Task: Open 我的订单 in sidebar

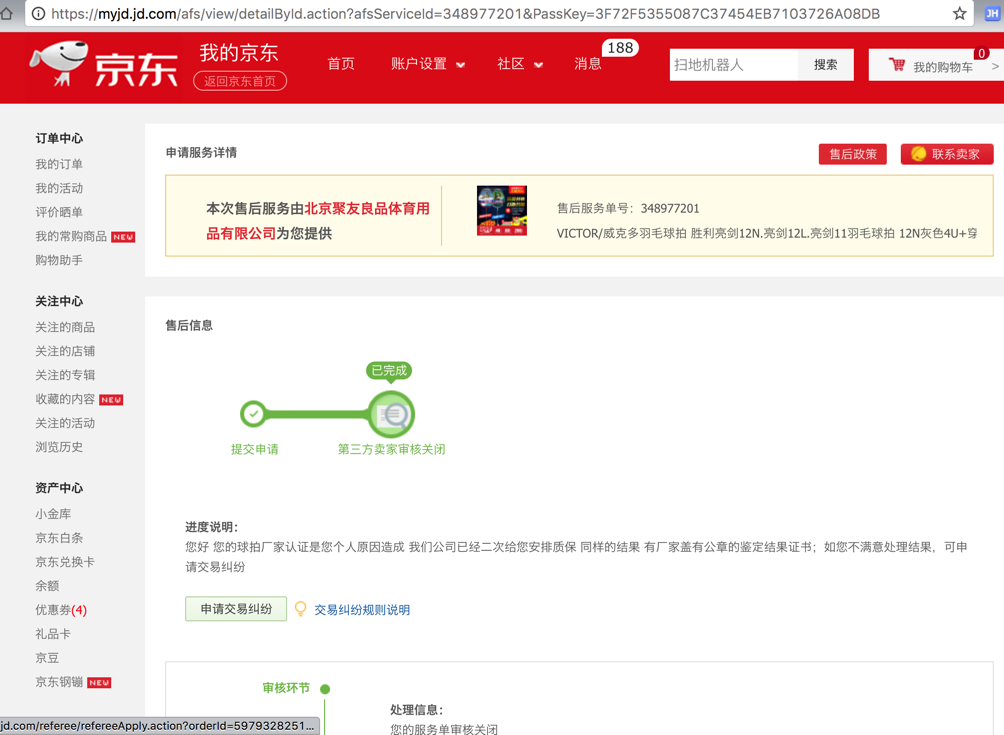Action: point(59,165)
